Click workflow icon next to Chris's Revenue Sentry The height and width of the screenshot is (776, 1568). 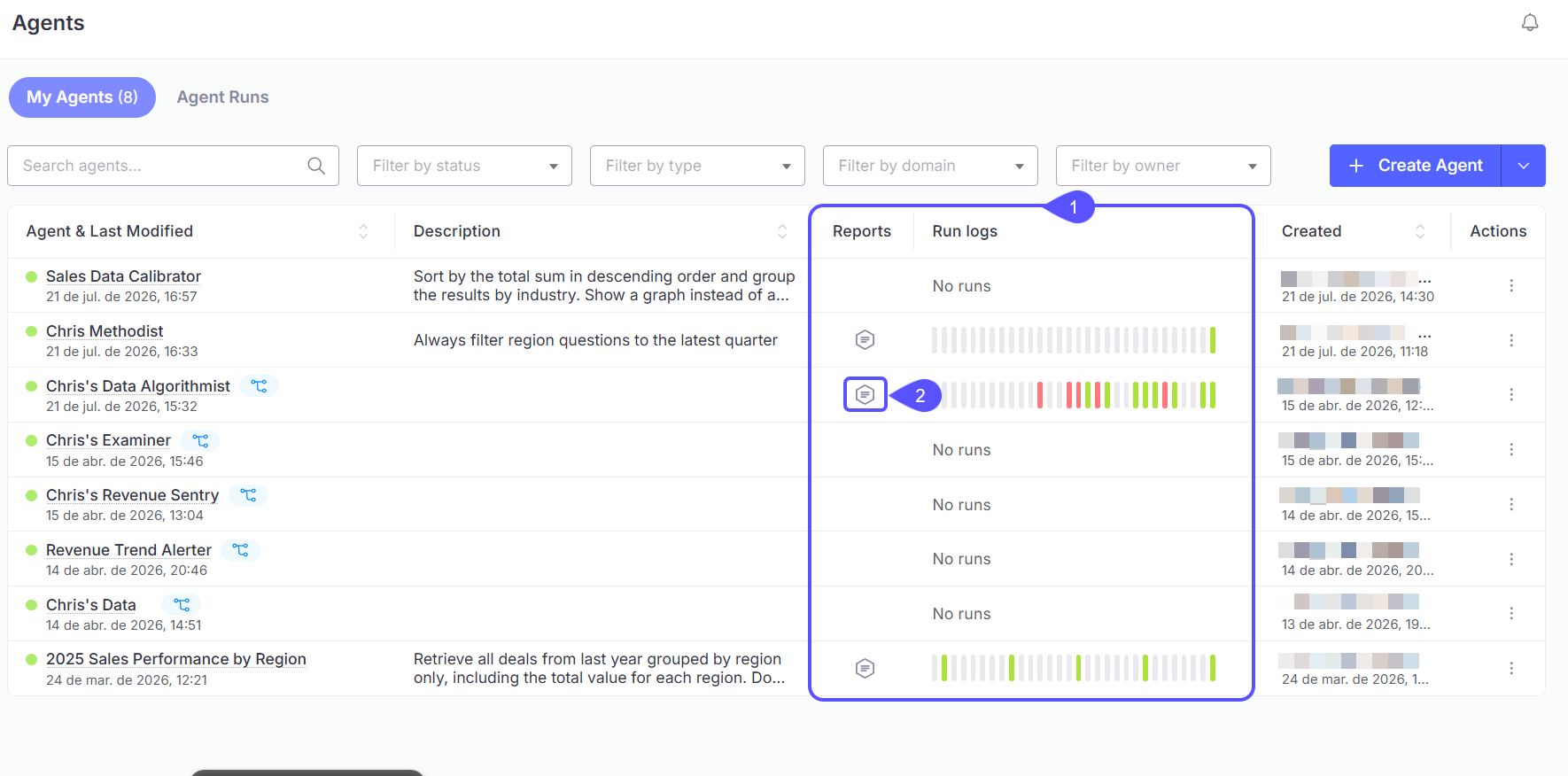click(x=248, y=495)
